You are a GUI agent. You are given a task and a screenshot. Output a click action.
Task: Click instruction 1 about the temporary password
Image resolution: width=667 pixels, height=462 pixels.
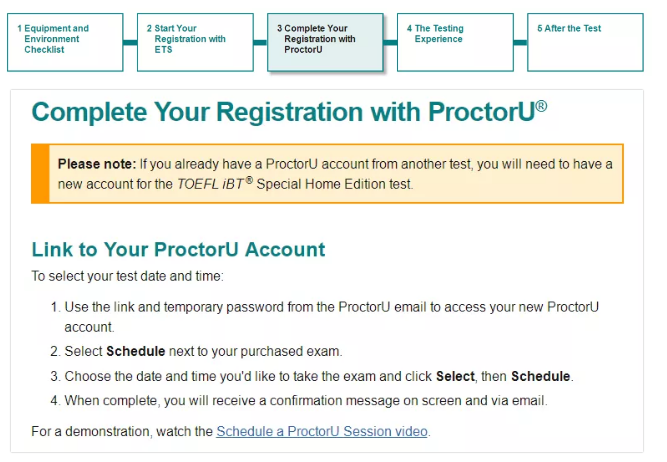pos(331,317)
